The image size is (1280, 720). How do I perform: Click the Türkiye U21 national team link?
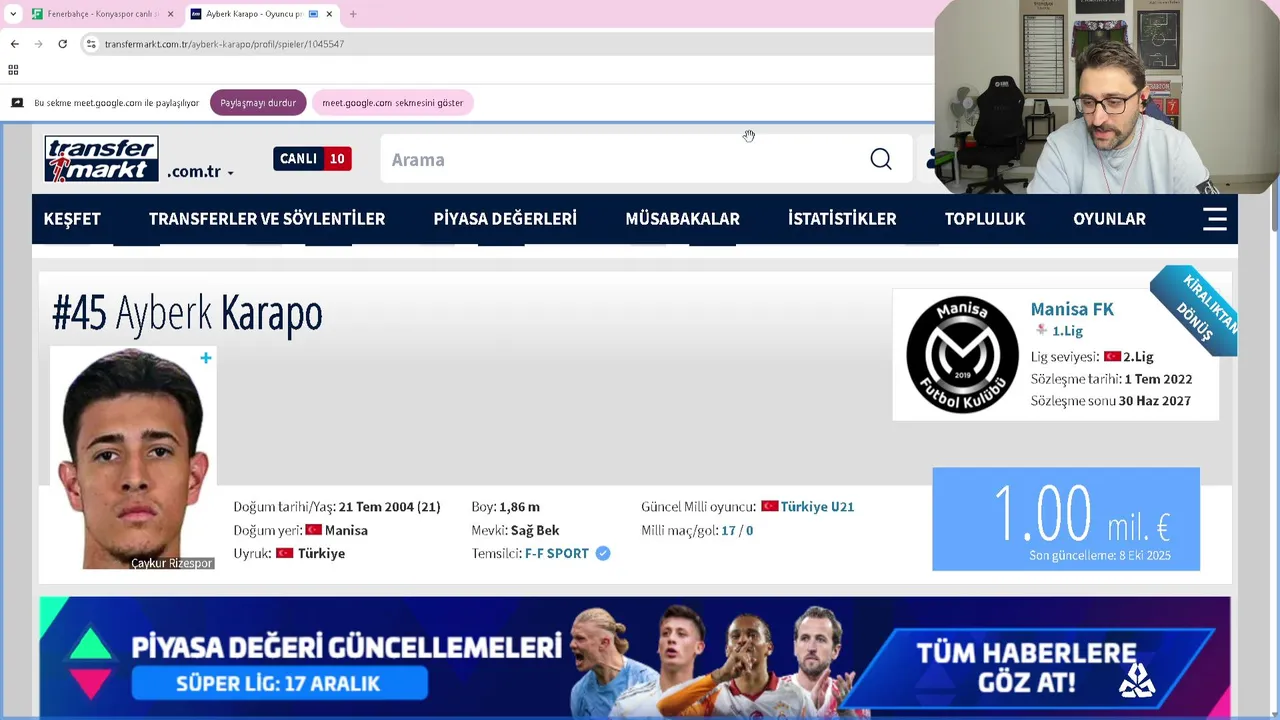(817, 507)
